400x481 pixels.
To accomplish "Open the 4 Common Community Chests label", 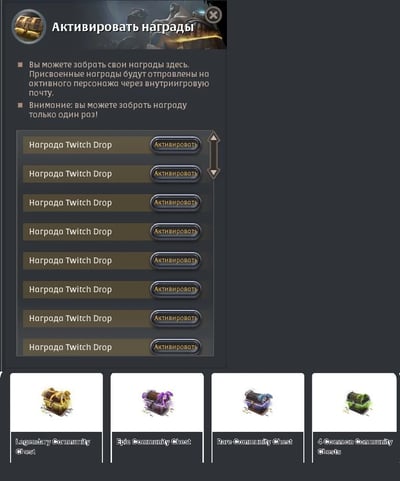I will [x=355, y=447].
